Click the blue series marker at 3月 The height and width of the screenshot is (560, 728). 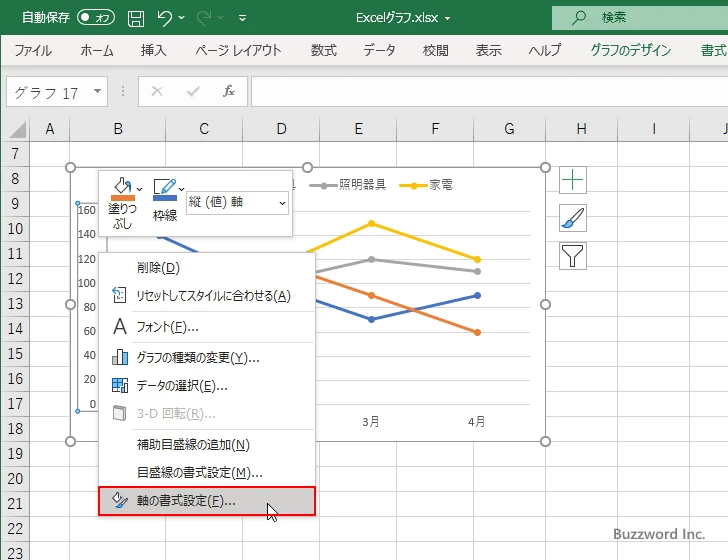coord(371,319)
